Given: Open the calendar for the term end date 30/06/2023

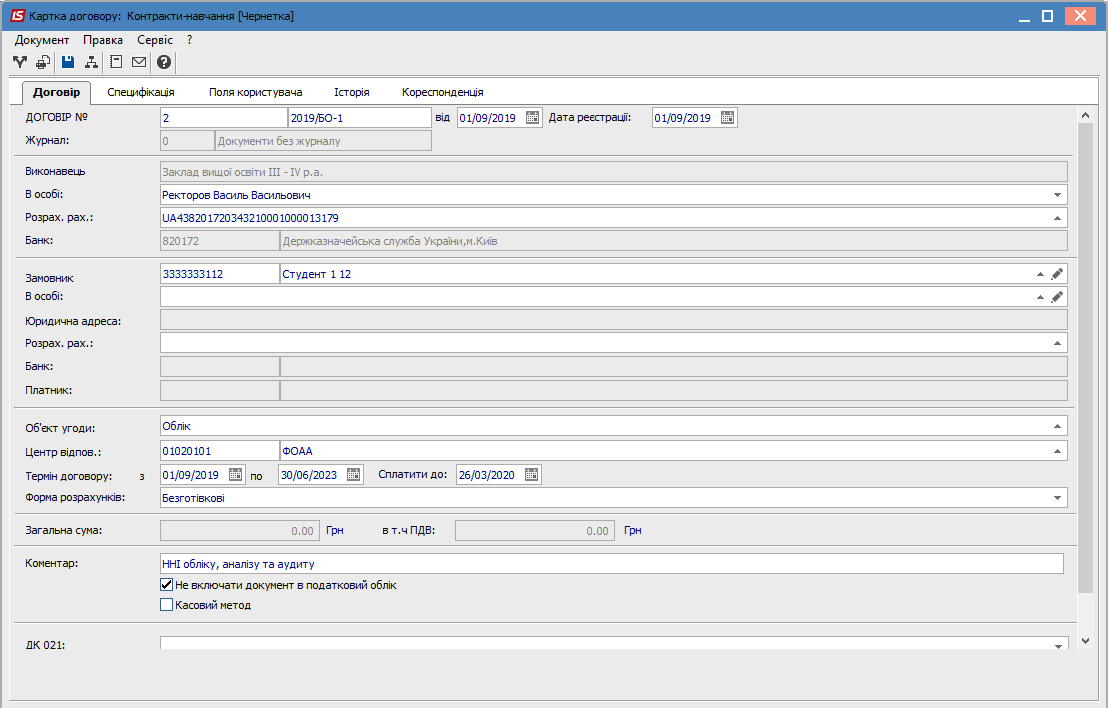Looking at the screenshot, I should [x=354, y=475].
